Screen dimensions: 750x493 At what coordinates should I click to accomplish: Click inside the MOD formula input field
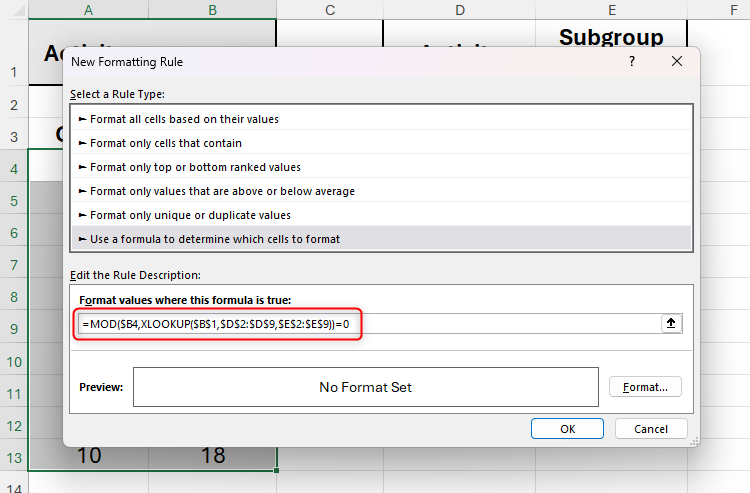click(500, 323)
